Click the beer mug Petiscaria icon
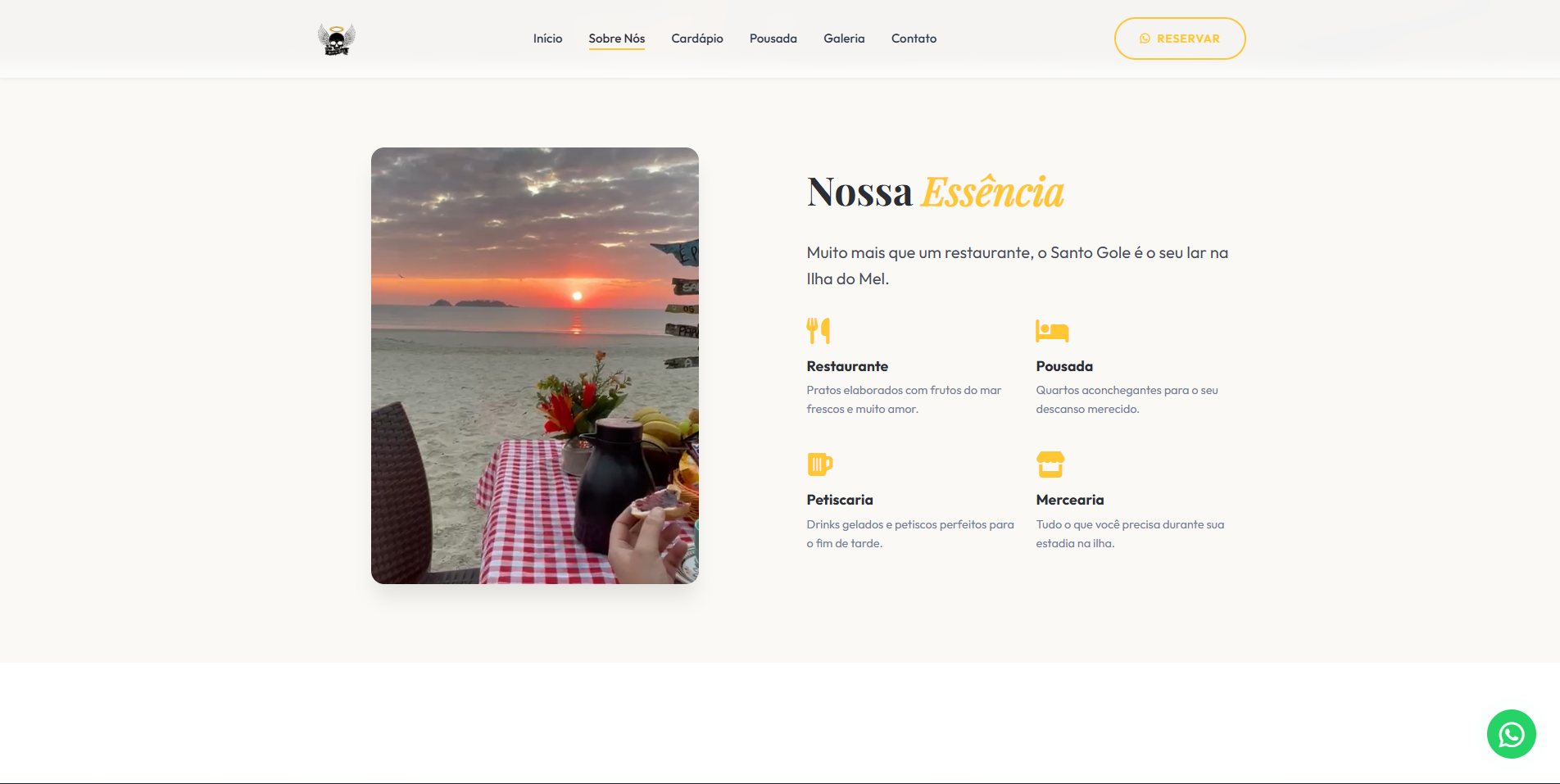Screen dimensions: 1560x784 (819, 465)
